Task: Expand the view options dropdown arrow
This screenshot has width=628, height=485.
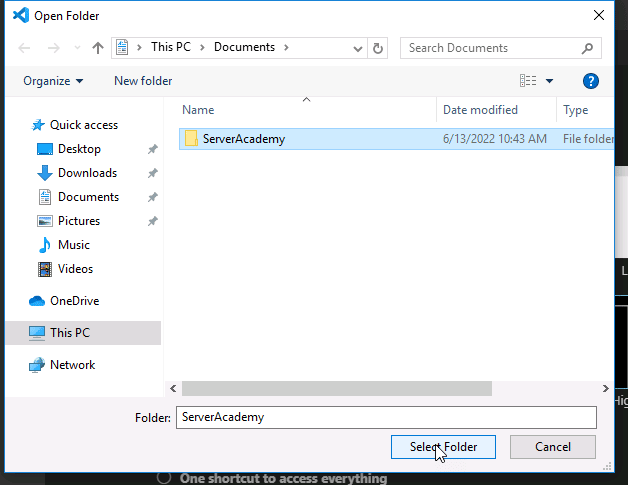Action: (550, 81)
